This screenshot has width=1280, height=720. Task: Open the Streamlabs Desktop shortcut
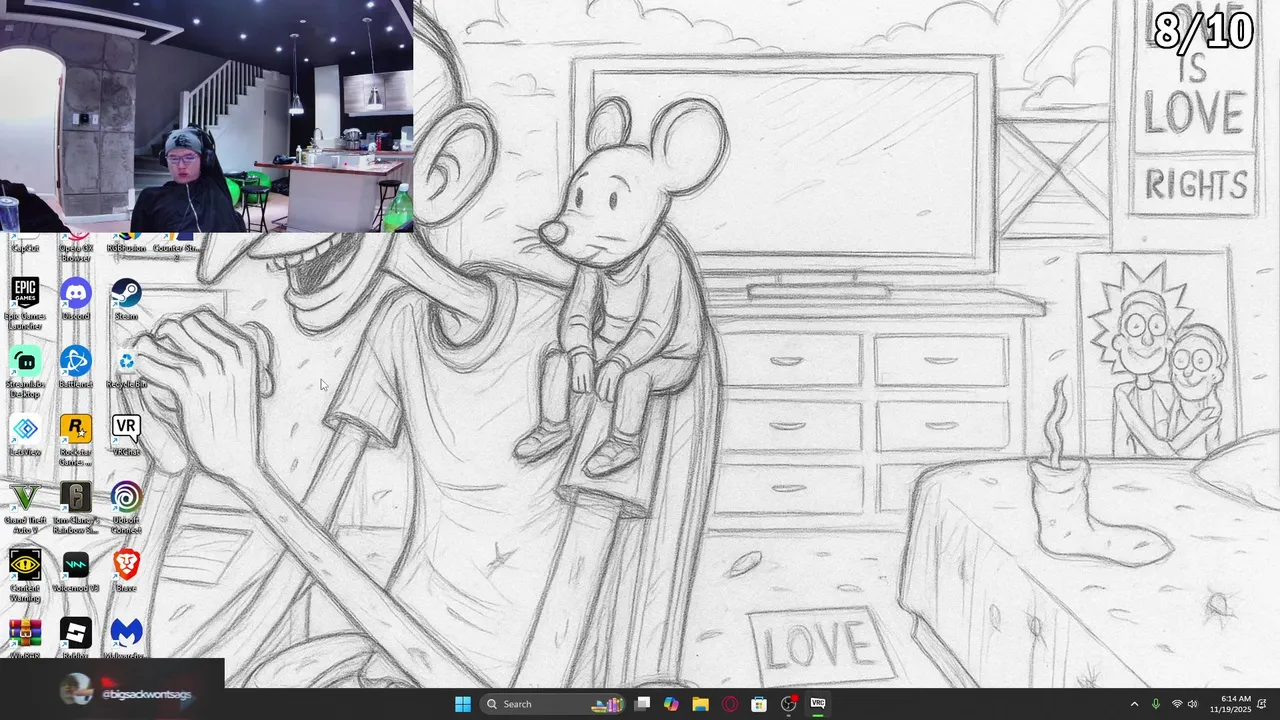point(25,371)
